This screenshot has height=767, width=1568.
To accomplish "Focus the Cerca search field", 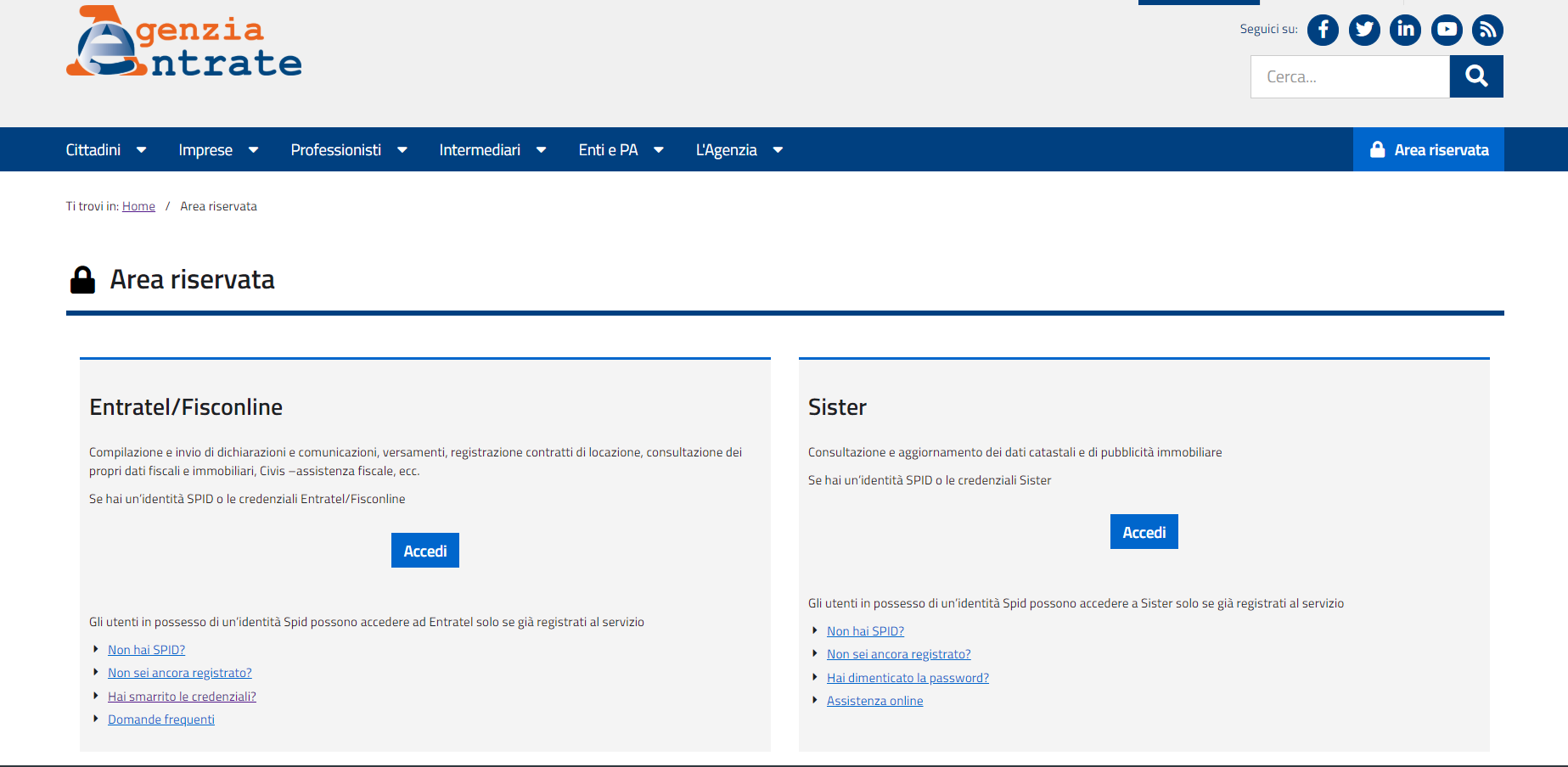I will pyautogui.click(x=1350, y=76).
